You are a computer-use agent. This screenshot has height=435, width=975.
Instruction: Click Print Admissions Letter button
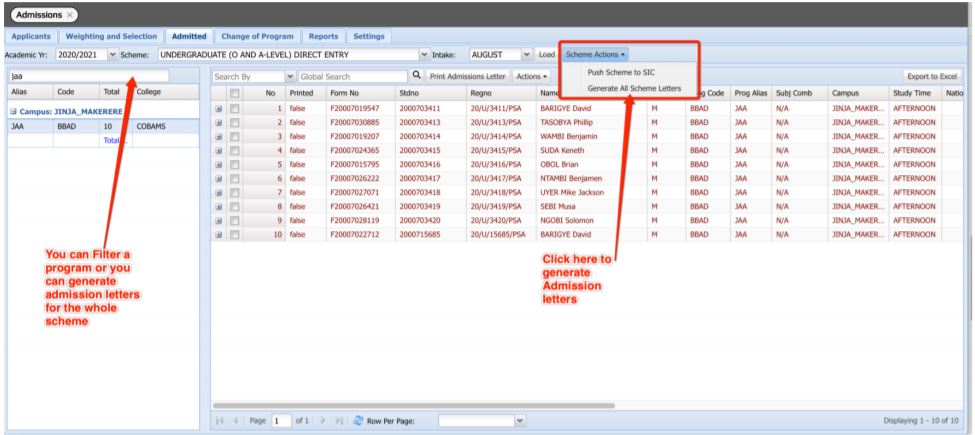(x=468, y=76)
